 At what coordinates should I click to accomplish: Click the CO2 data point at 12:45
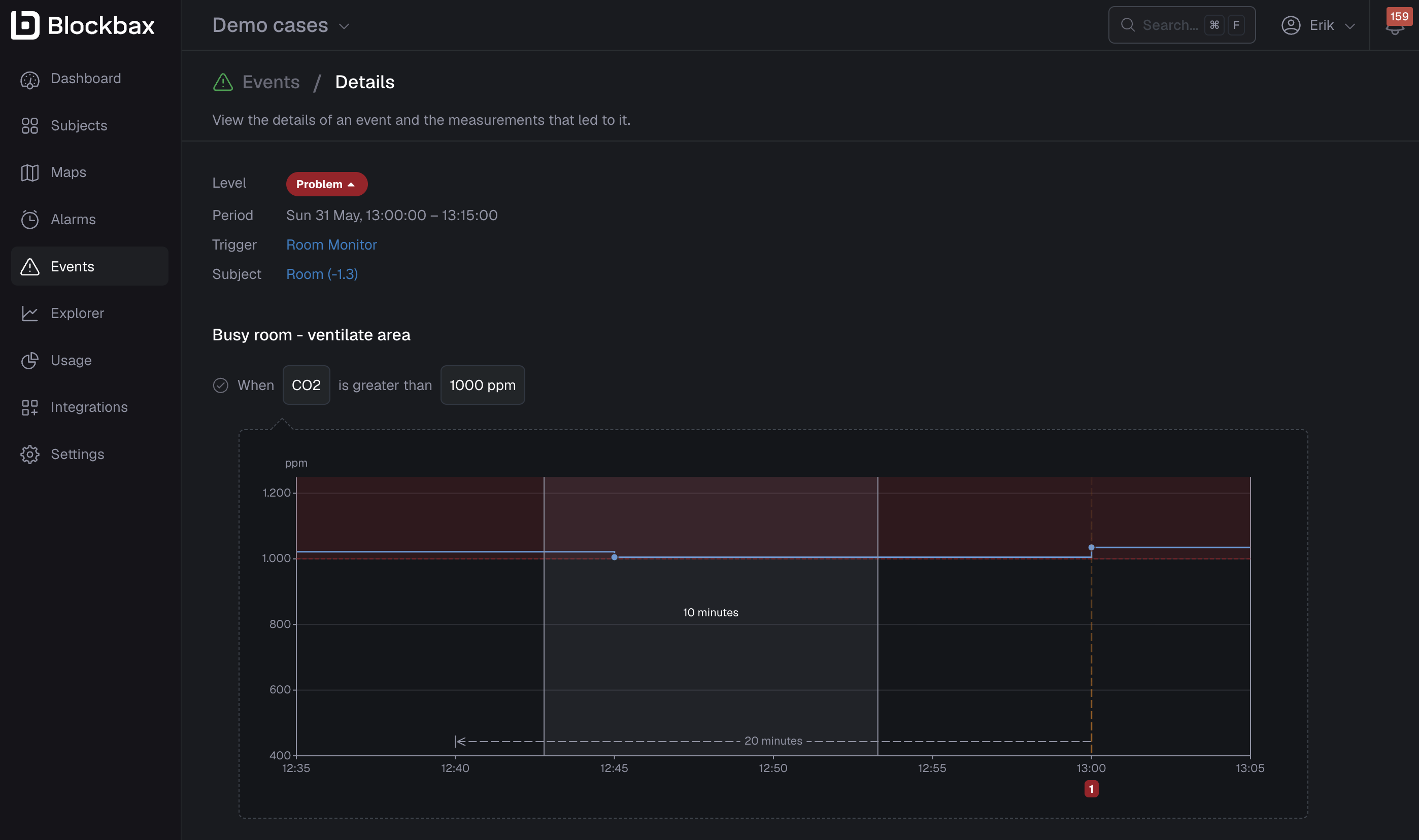[x=615, y=557]
